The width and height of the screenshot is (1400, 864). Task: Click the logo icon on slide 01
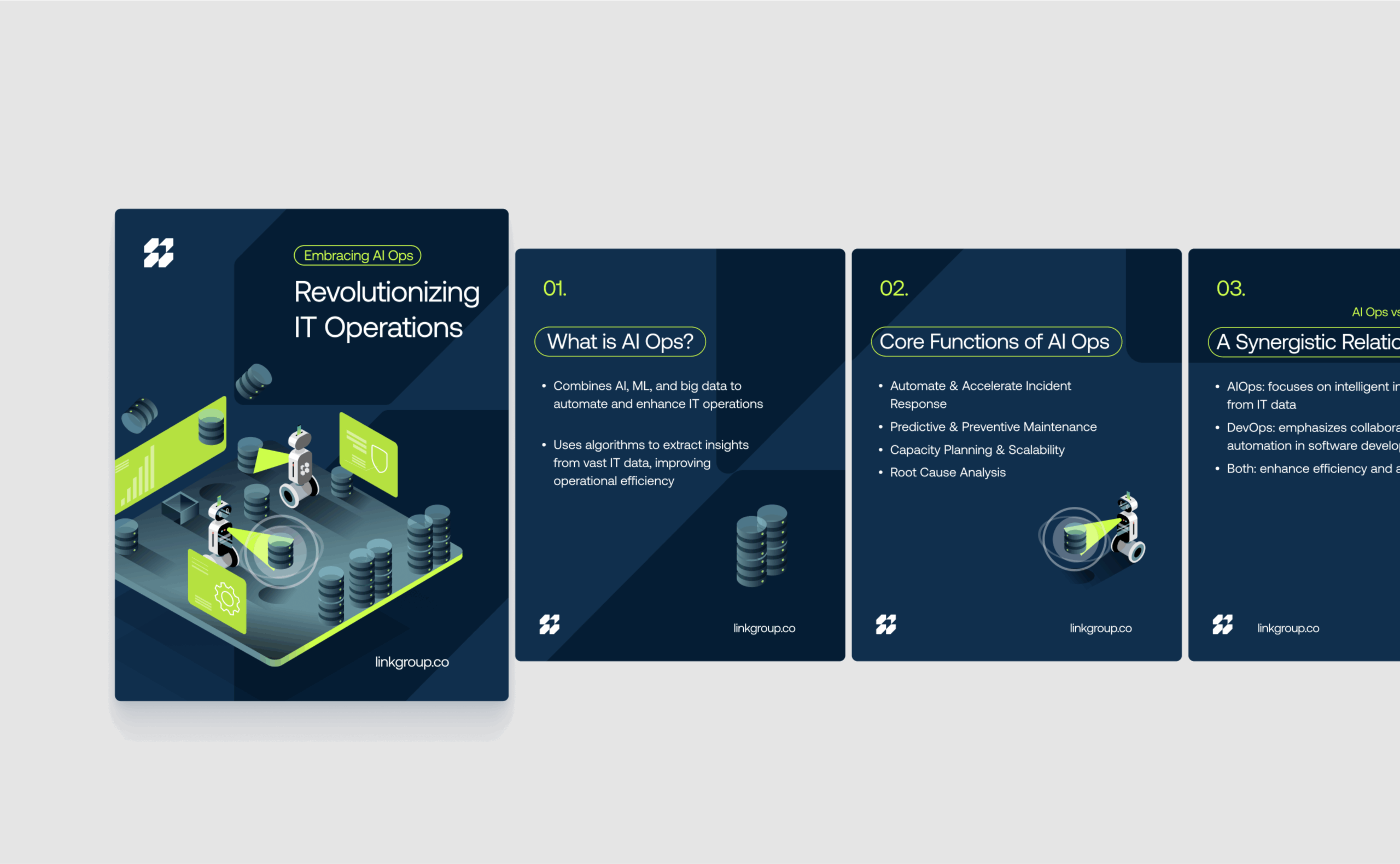pyautogui.click(x=549, y=624)
